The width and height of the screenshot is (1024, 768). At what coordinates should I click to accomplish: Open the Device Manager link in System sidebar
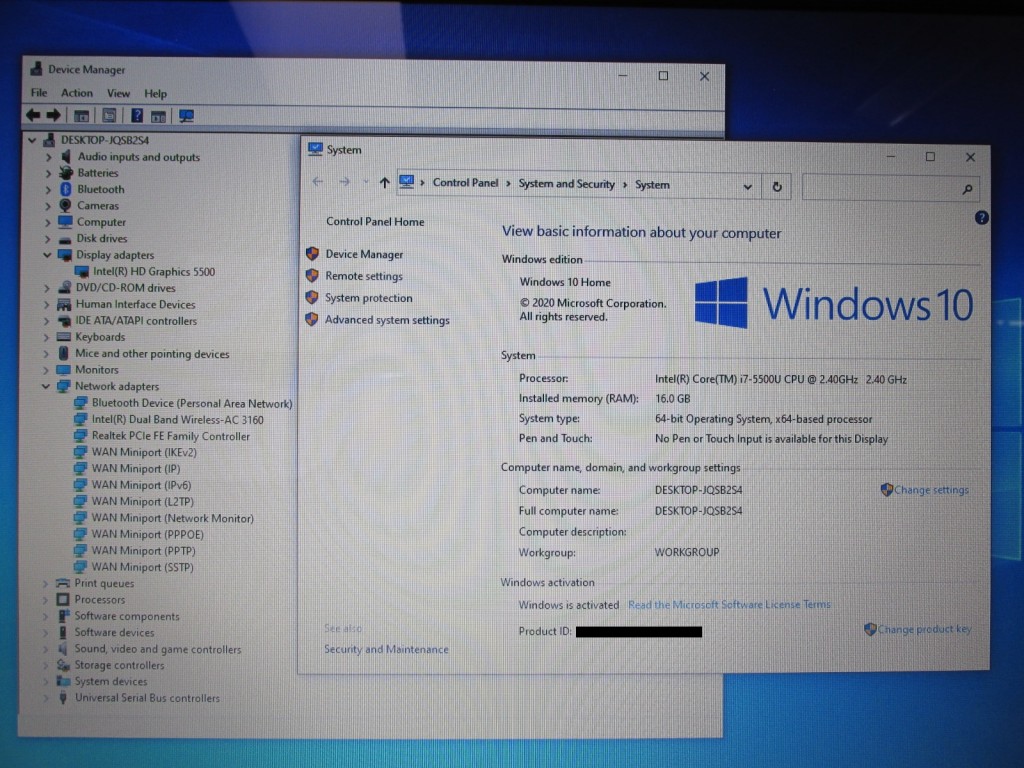tap(364, 254)
